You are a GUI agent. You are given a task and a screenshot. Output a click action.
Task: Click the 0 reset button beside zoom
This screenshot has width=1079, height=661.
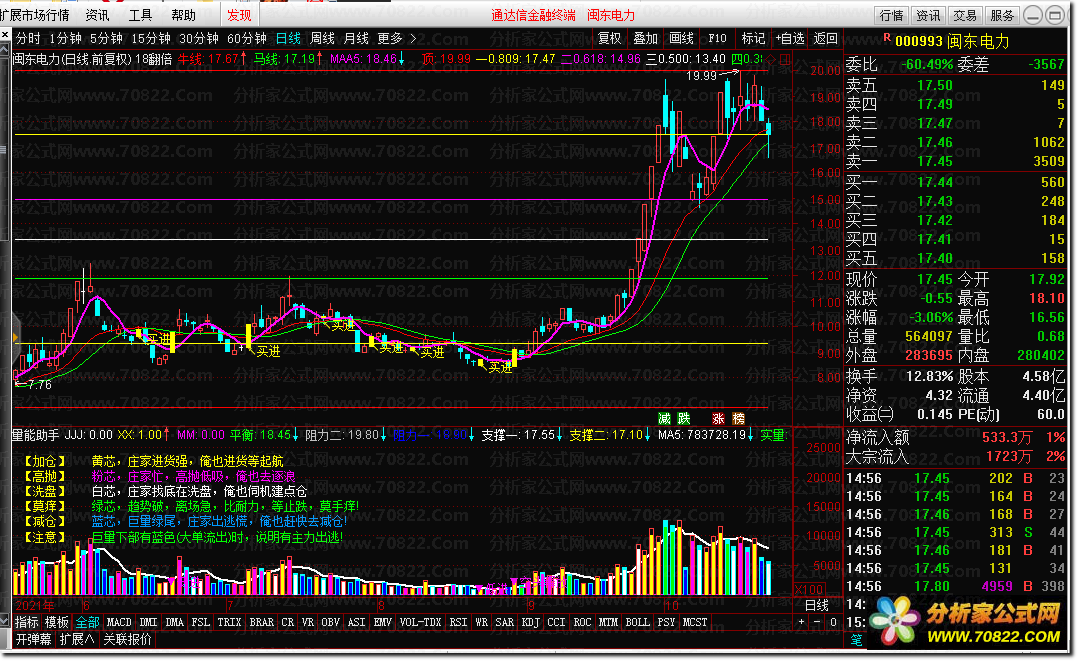(833, 622)
